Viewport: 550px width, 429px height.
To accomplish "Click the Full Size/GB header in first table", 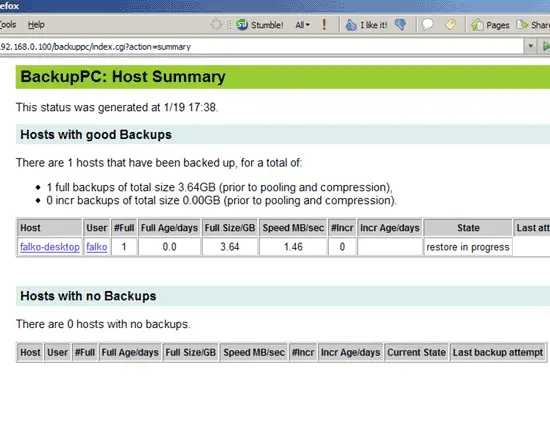I will (x=230, y=228).
